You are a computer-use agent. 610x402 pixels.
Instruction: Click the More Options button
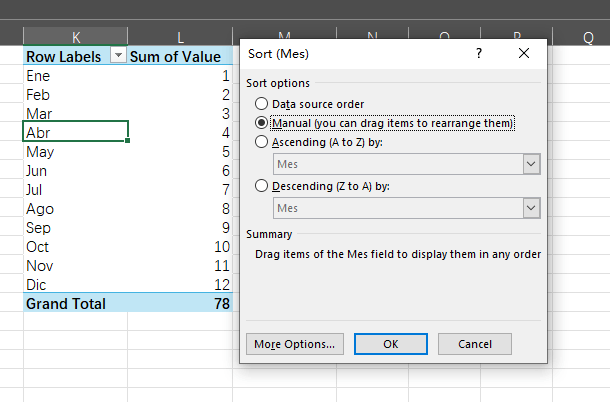295,344
